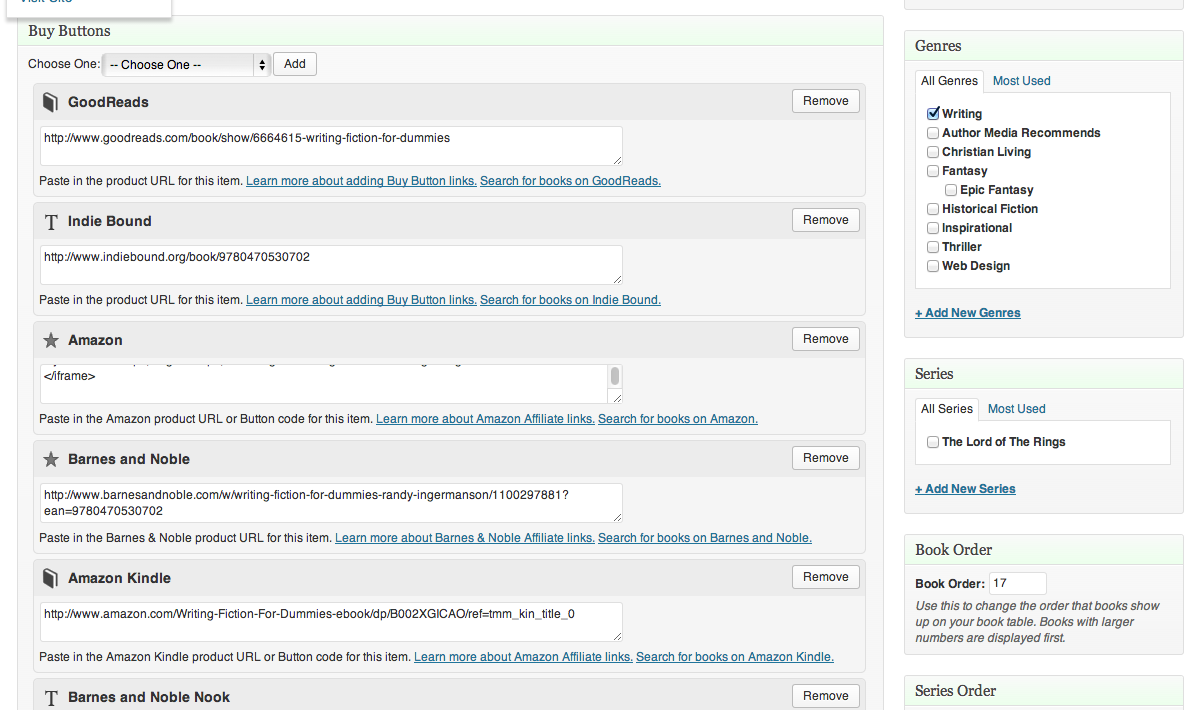Check The Lord of The Rings series
The width and height of the screenshot is (1194, 710).
click(x=933, y=442)
